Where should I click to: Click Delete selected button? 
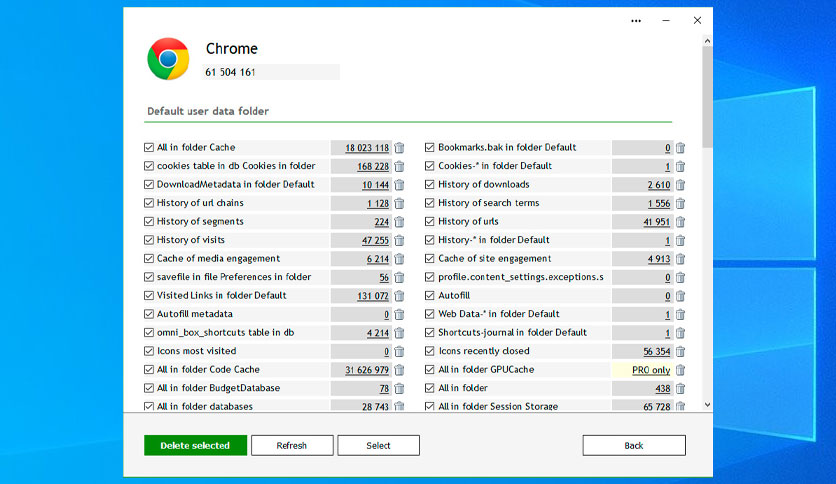[195, 445]
